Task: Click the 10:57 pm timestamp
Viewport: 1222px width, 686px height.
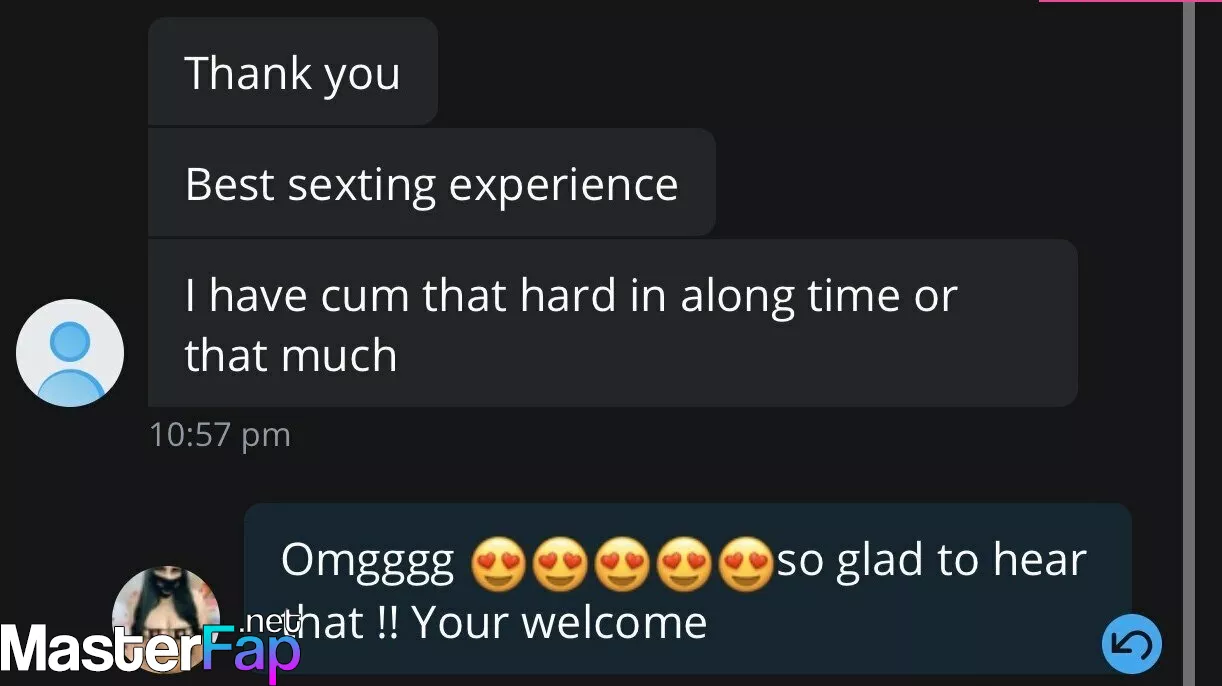Action: click(x=219, y=435)
